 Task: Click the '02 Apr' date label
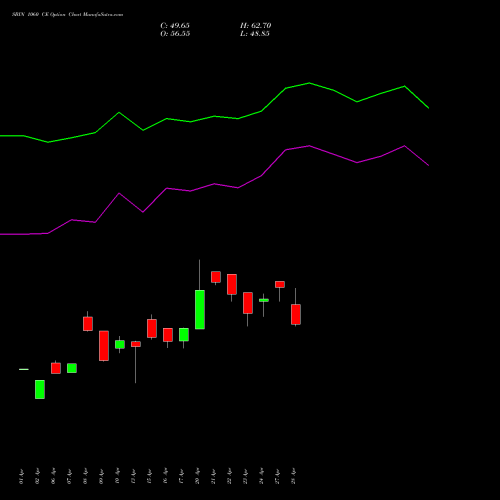point(37,476)
